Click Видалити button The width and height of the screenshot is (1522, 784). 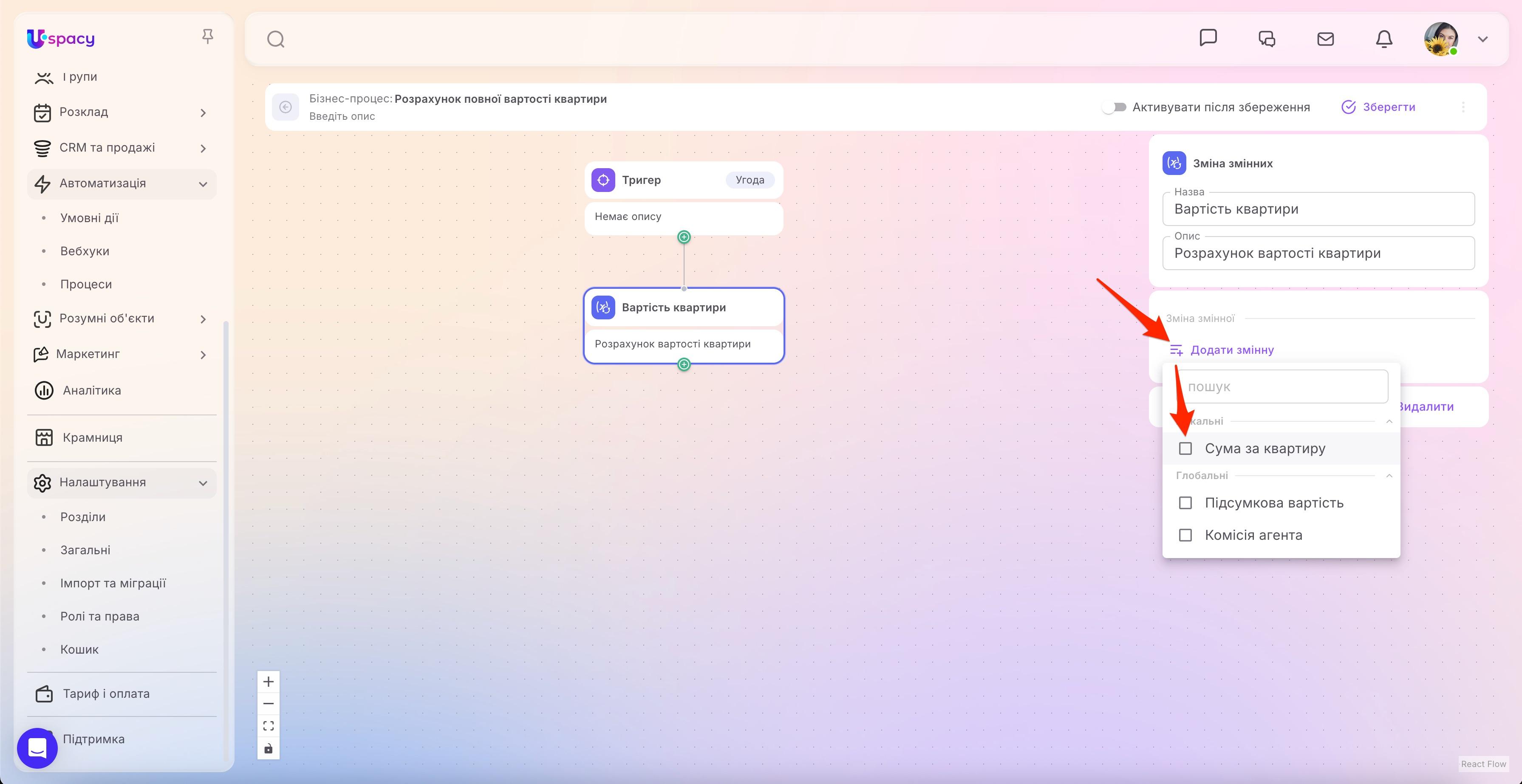click(x=1425, y=407)
